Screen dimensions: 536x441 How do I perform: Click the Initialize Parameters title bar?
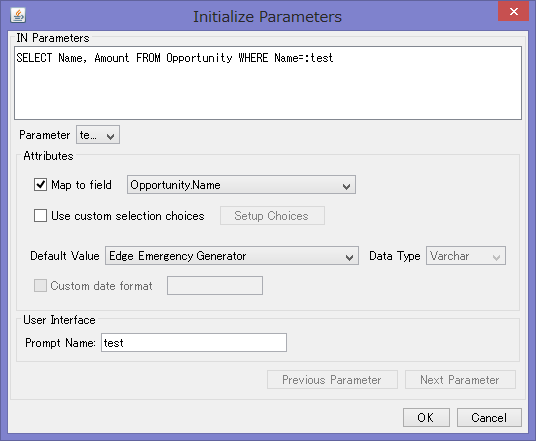tap(267, 16)
